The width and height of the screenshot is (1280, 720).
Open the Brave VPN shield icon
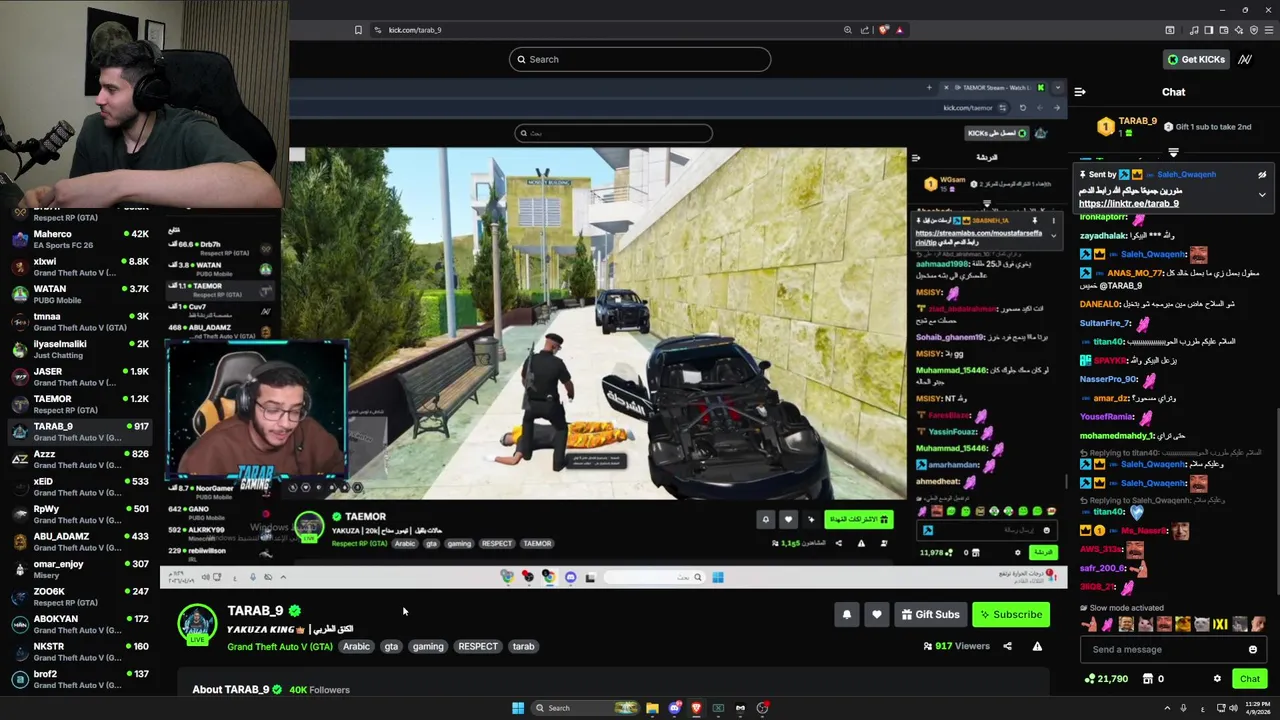coord(1254,30)
